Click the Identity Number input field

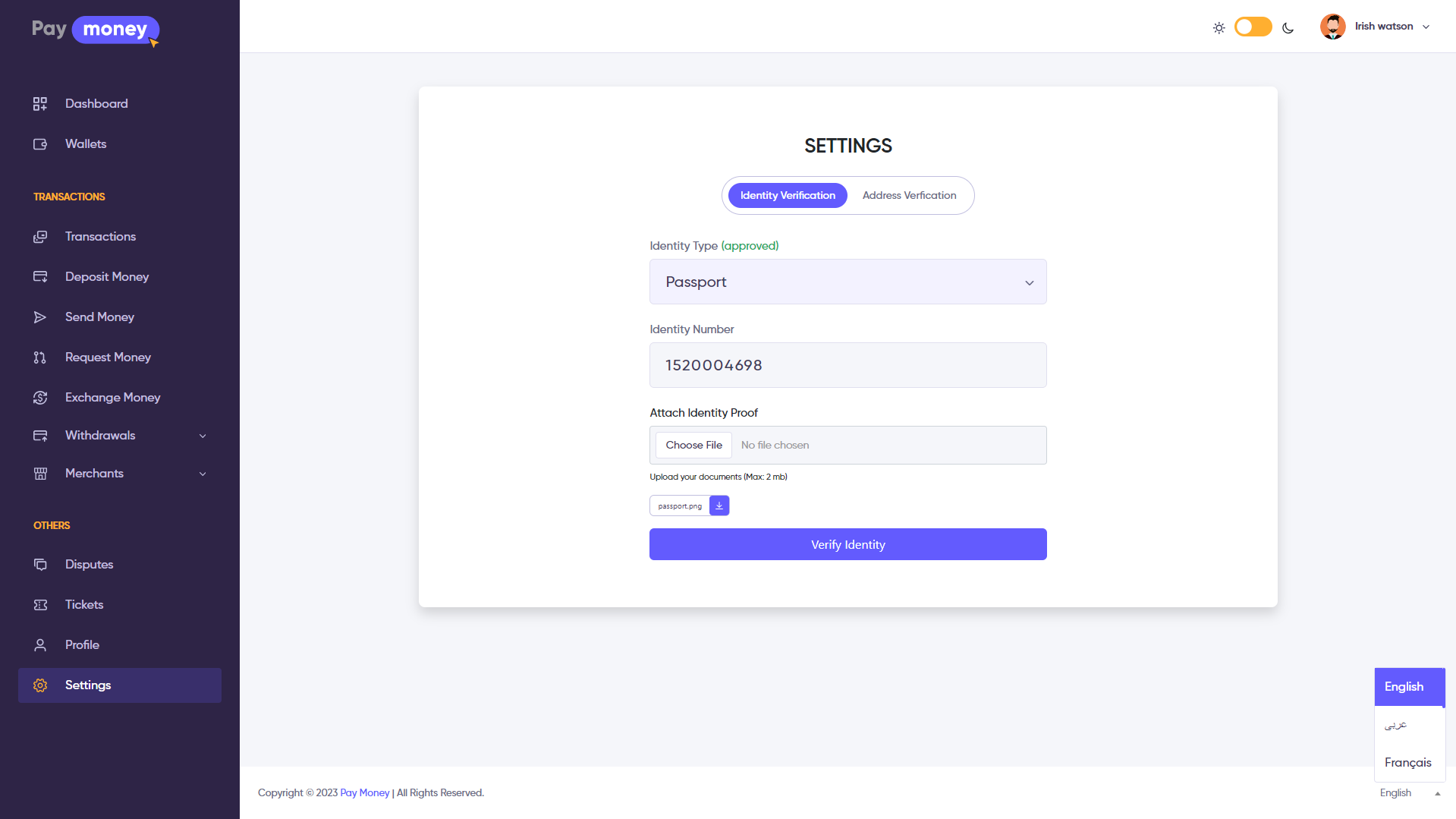click(x=847, y=366)
